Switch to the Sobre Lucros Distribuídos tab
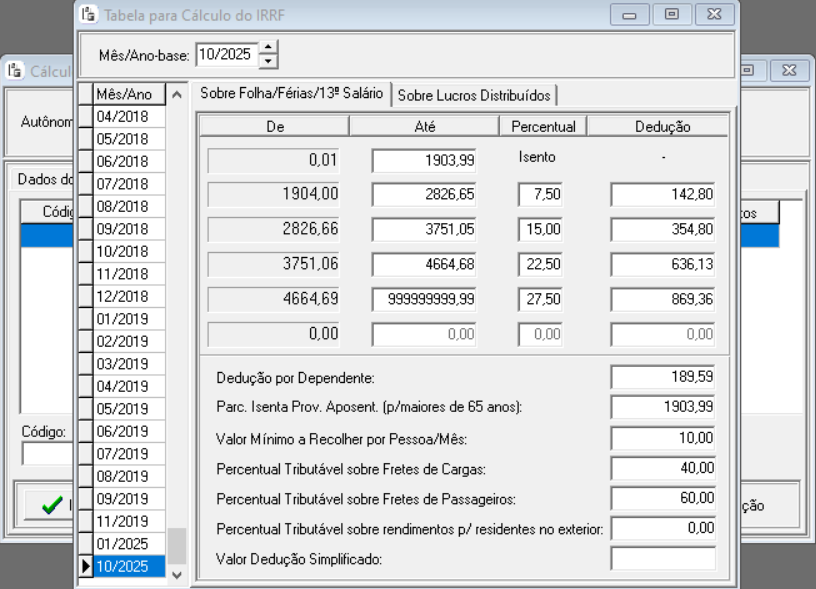816x589 pixels. [474, 95]
